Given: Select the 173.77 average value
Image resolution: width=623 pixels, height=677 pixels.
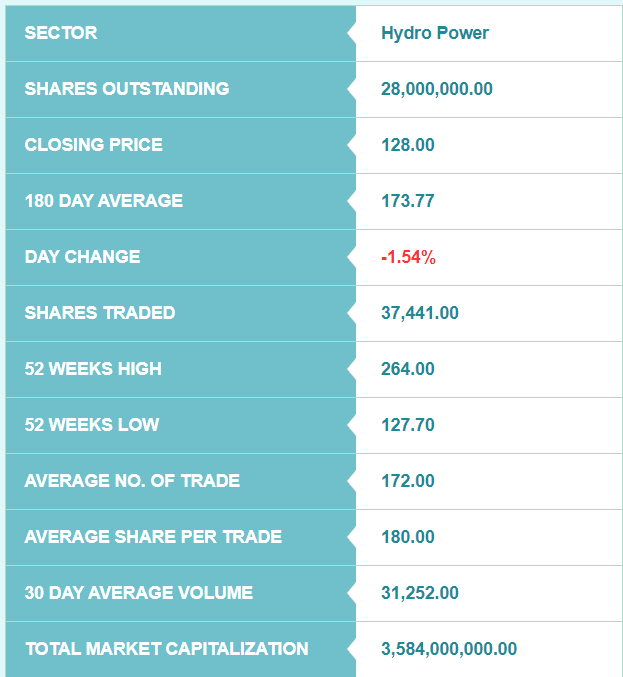Looking at the screenshot, I should [x=408, y=201].
